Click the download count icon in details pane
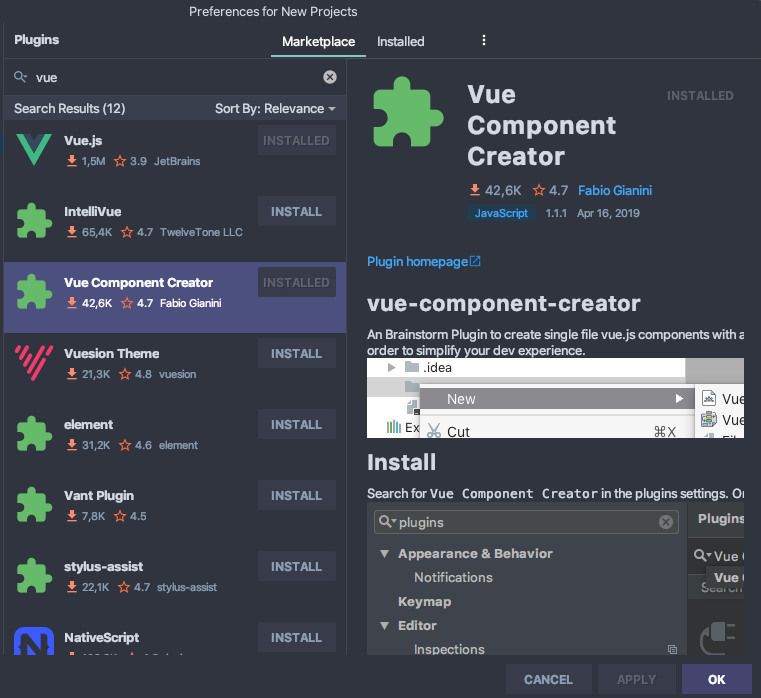 (x=475, y=190)
